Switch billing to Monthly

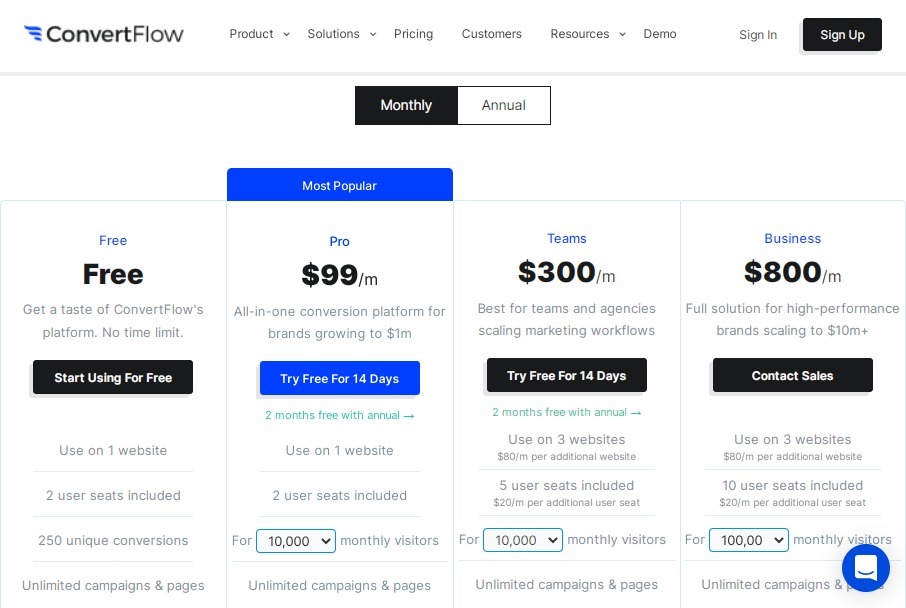(x=406, y=105)
